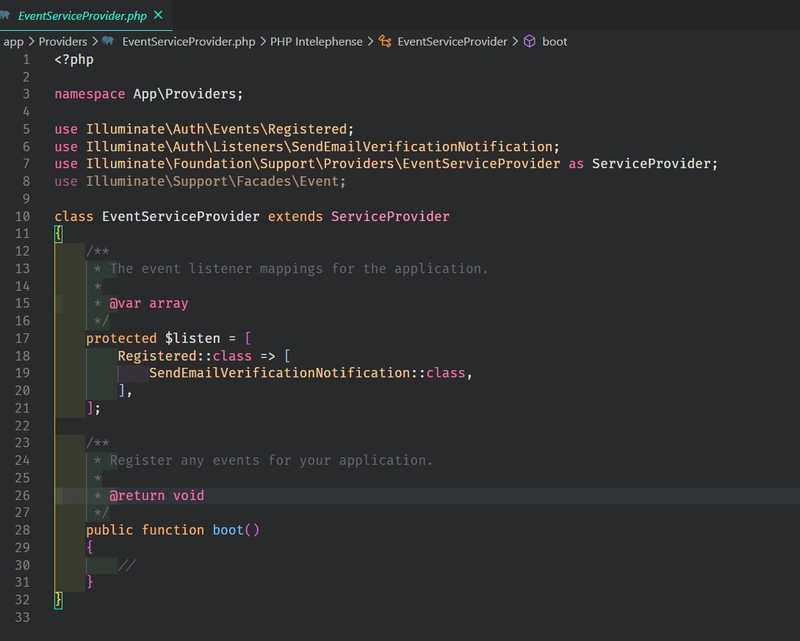Image resolution: width=800 pixels, height=641 pixels.
Task: Click the 'boot()' method name
Action: click(x=236, y=530)
